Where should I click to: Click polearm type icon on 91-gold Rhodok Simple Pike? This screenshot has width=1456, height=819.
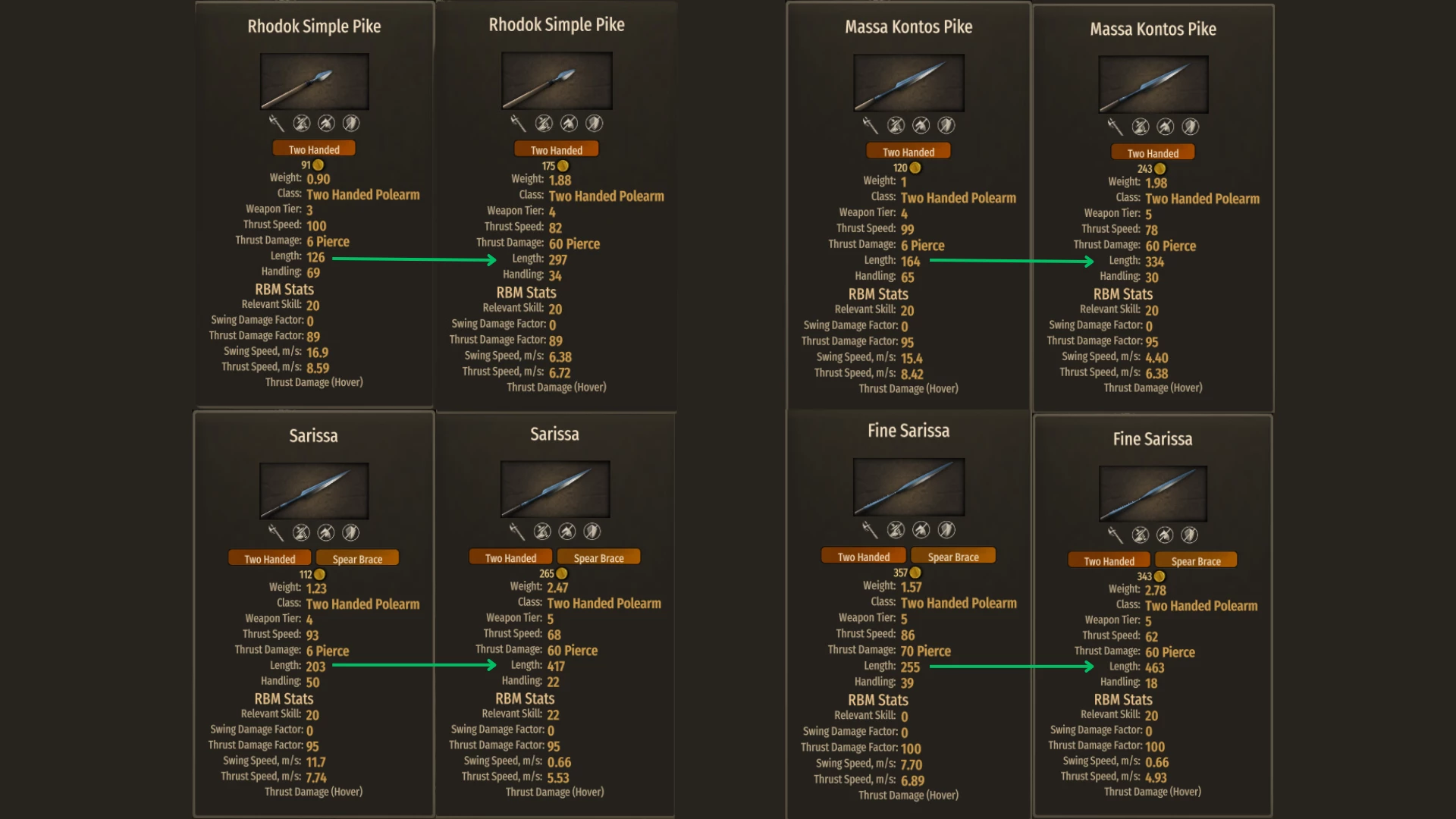(x=276, y=123)
